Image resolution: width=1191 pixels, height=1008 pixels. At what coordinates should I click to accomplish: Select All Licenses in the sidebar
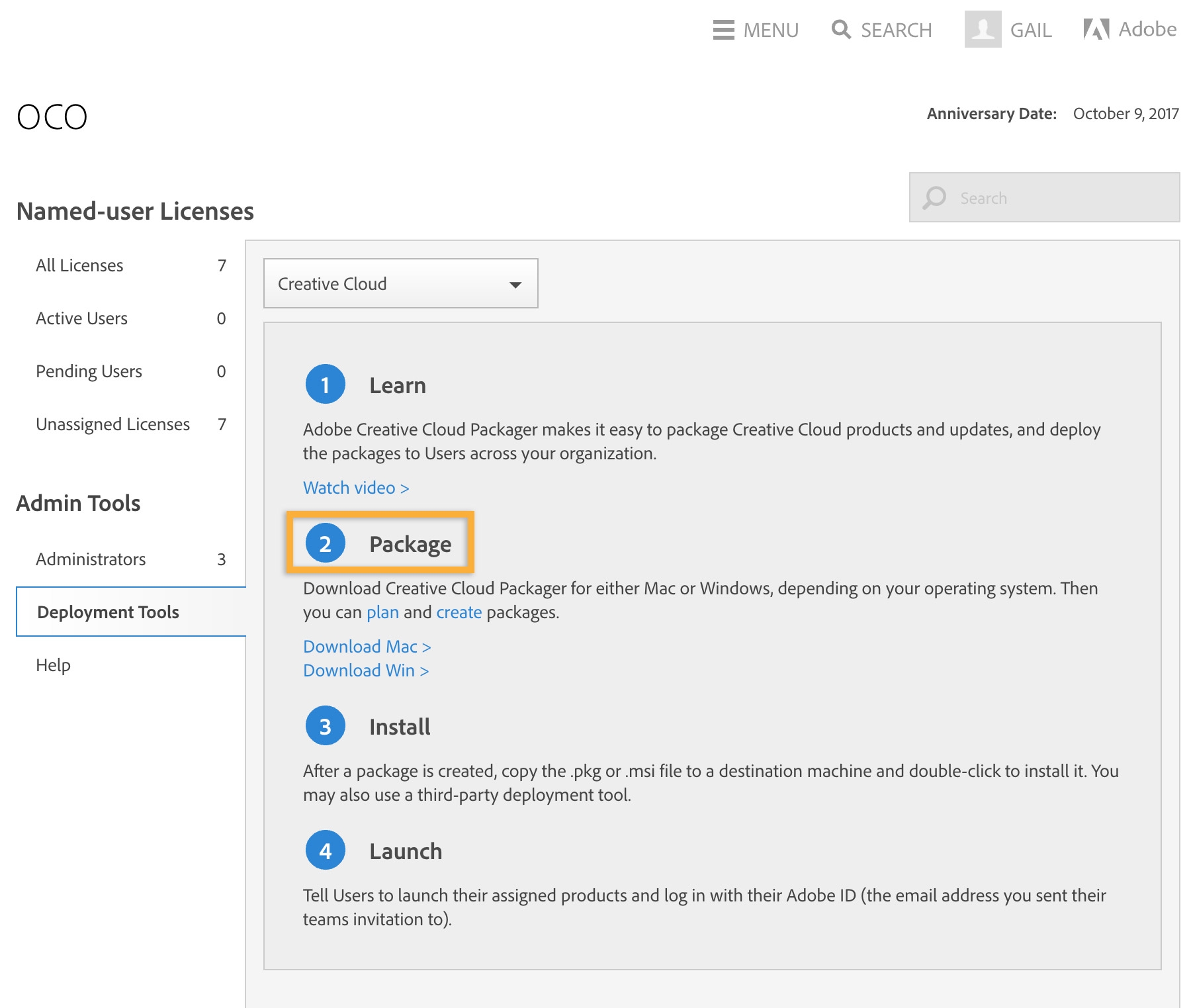click(79, 265)
